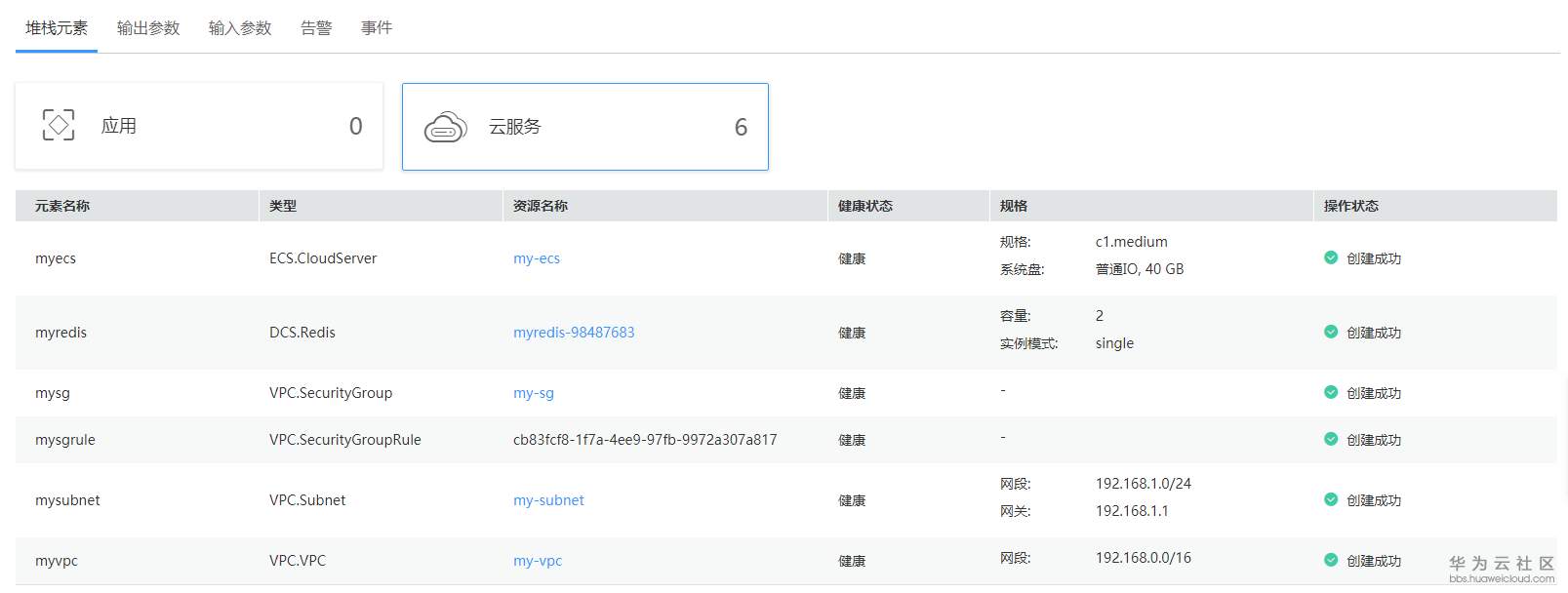The height and width of the screenshot is (593, 1568).
Task: Click the VPC.SecurityGroup type cell
Action: click(x=331, y=393)
